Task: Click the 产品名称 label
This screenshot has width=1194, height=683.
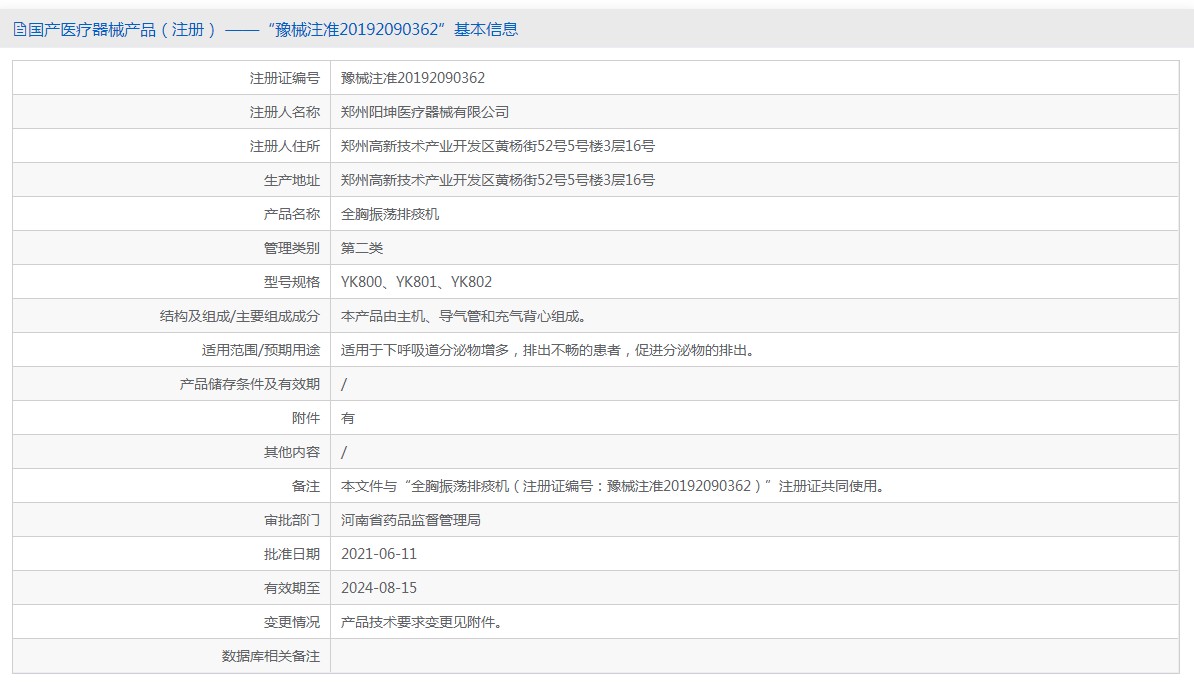Action: click(292, 214)
